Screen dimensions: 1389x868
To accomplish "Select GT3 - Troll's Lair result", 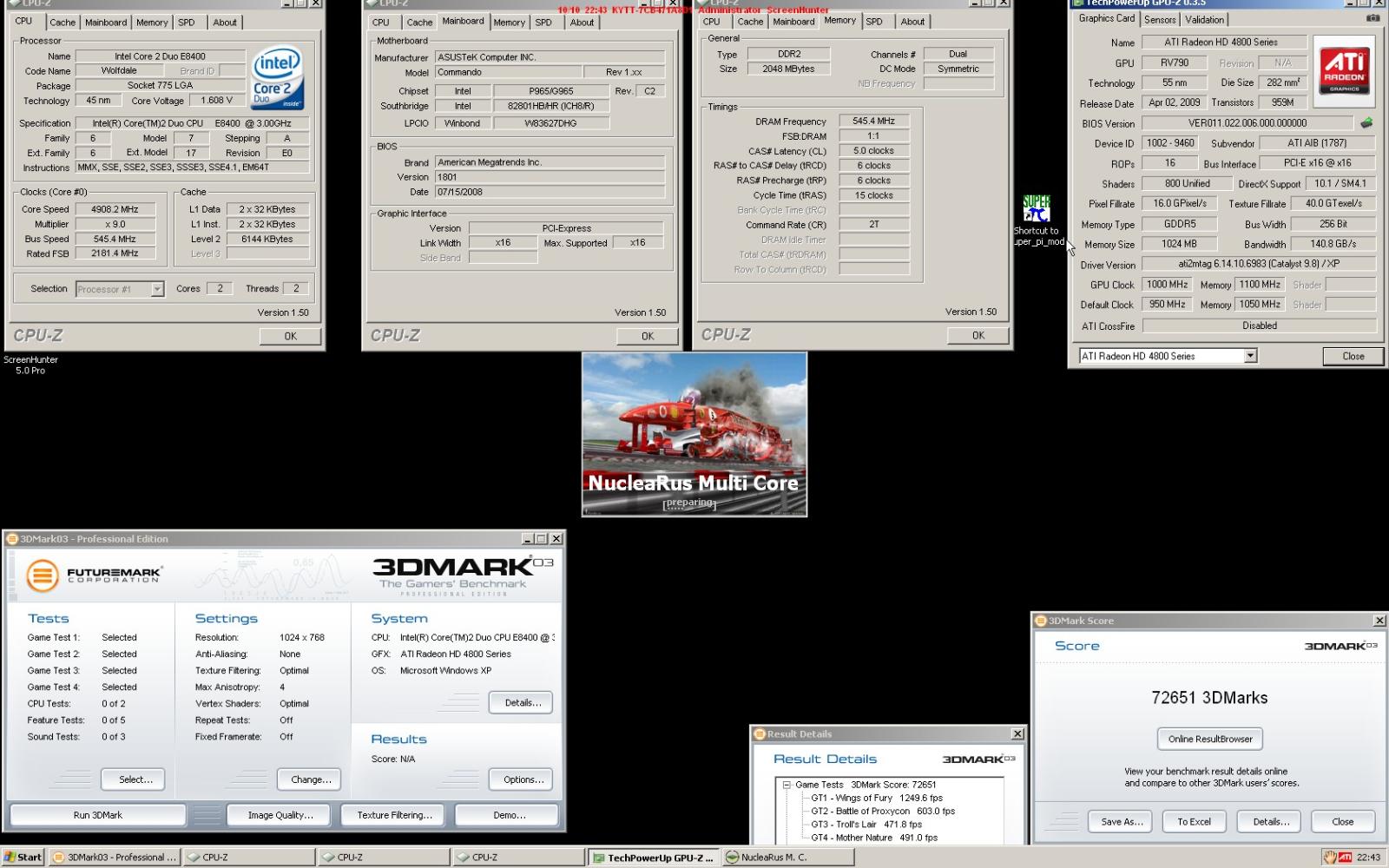I will (x=866, y=825).
